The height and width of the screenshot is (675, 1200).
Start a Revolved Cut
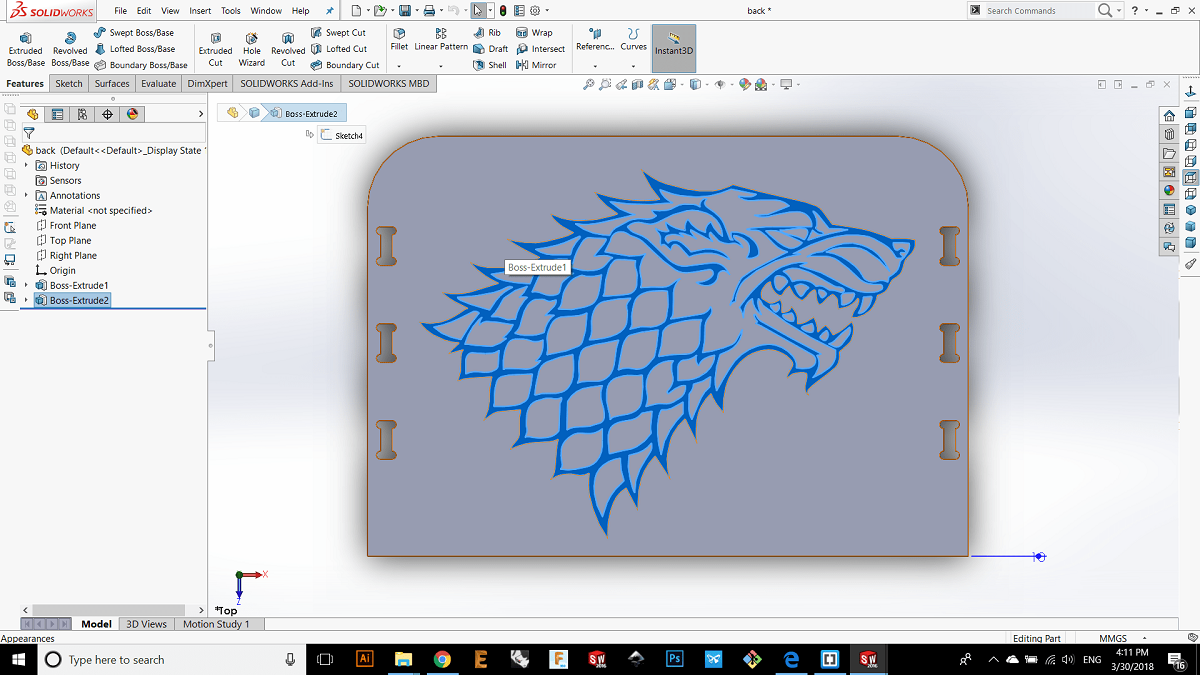tap(288, 48)
